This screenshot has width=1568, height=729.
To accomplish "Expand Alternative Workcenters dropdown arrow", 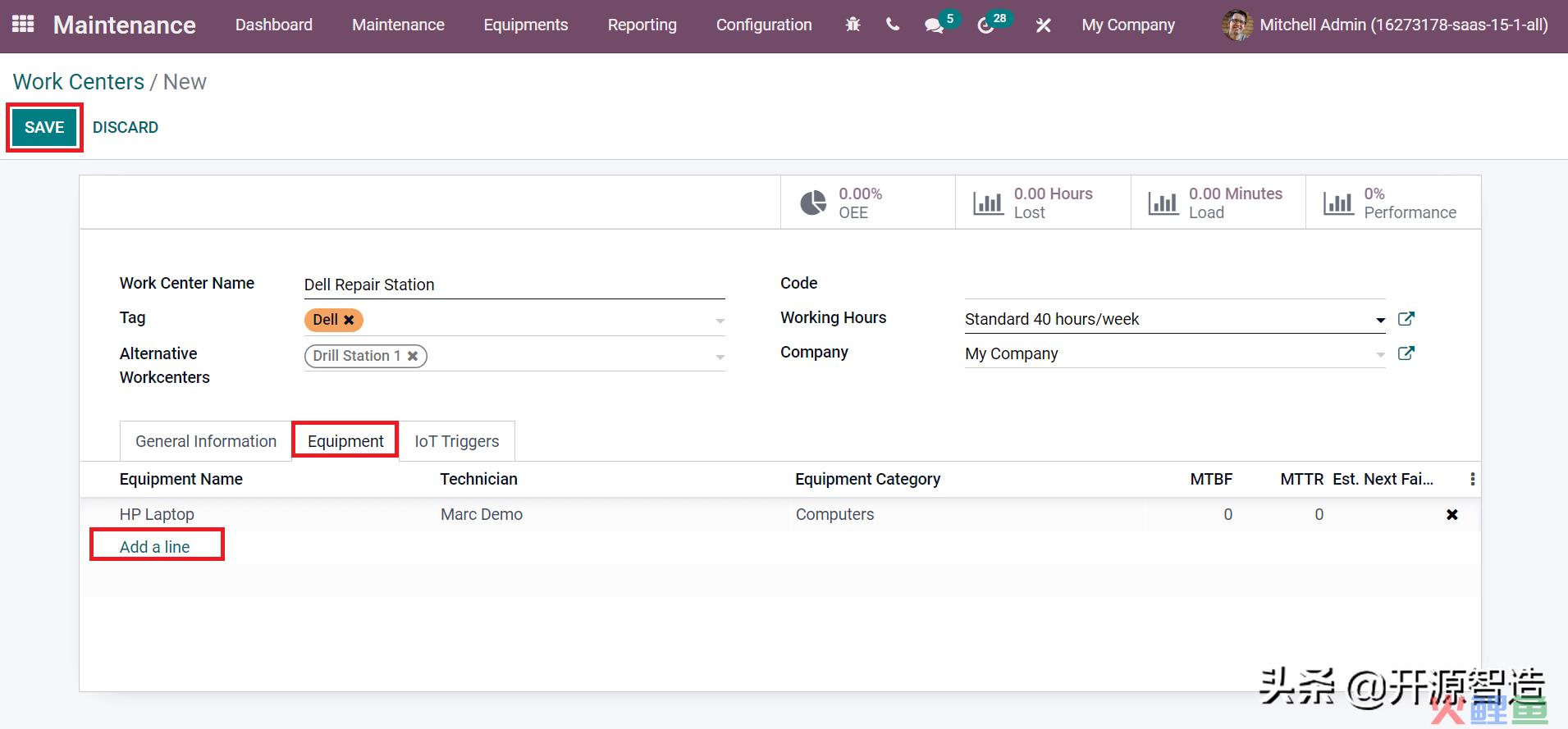I will coord(720,357).
